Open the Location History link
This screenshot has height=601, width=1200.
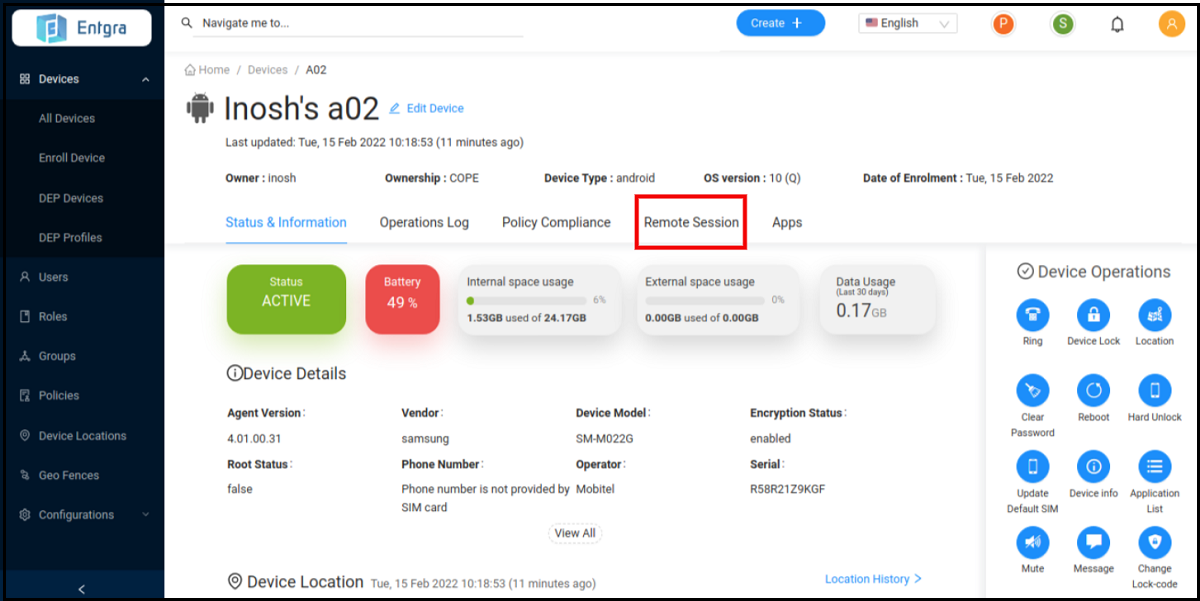(872, 579)
